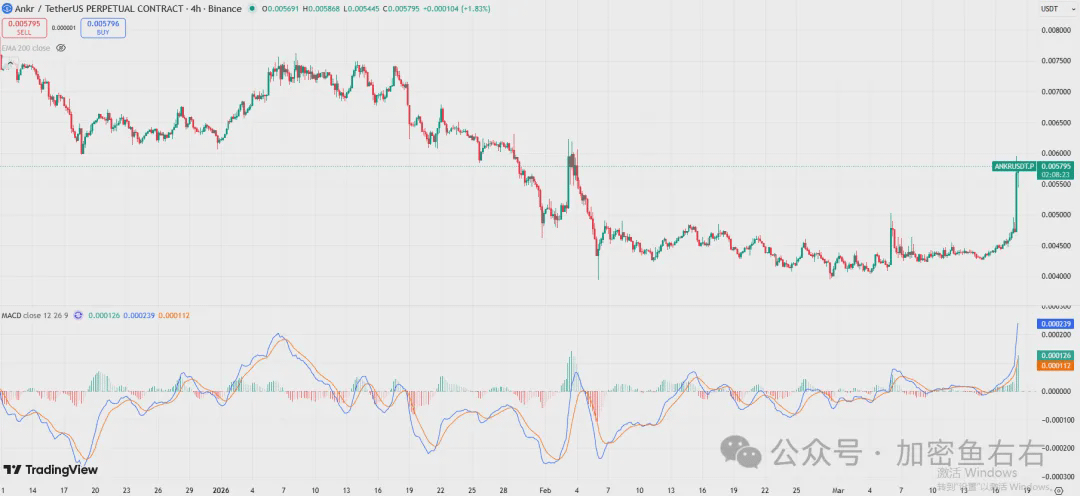Click the Ankr coin logo icon
This screenshot has width=1080, height=496.
[6, 9]
